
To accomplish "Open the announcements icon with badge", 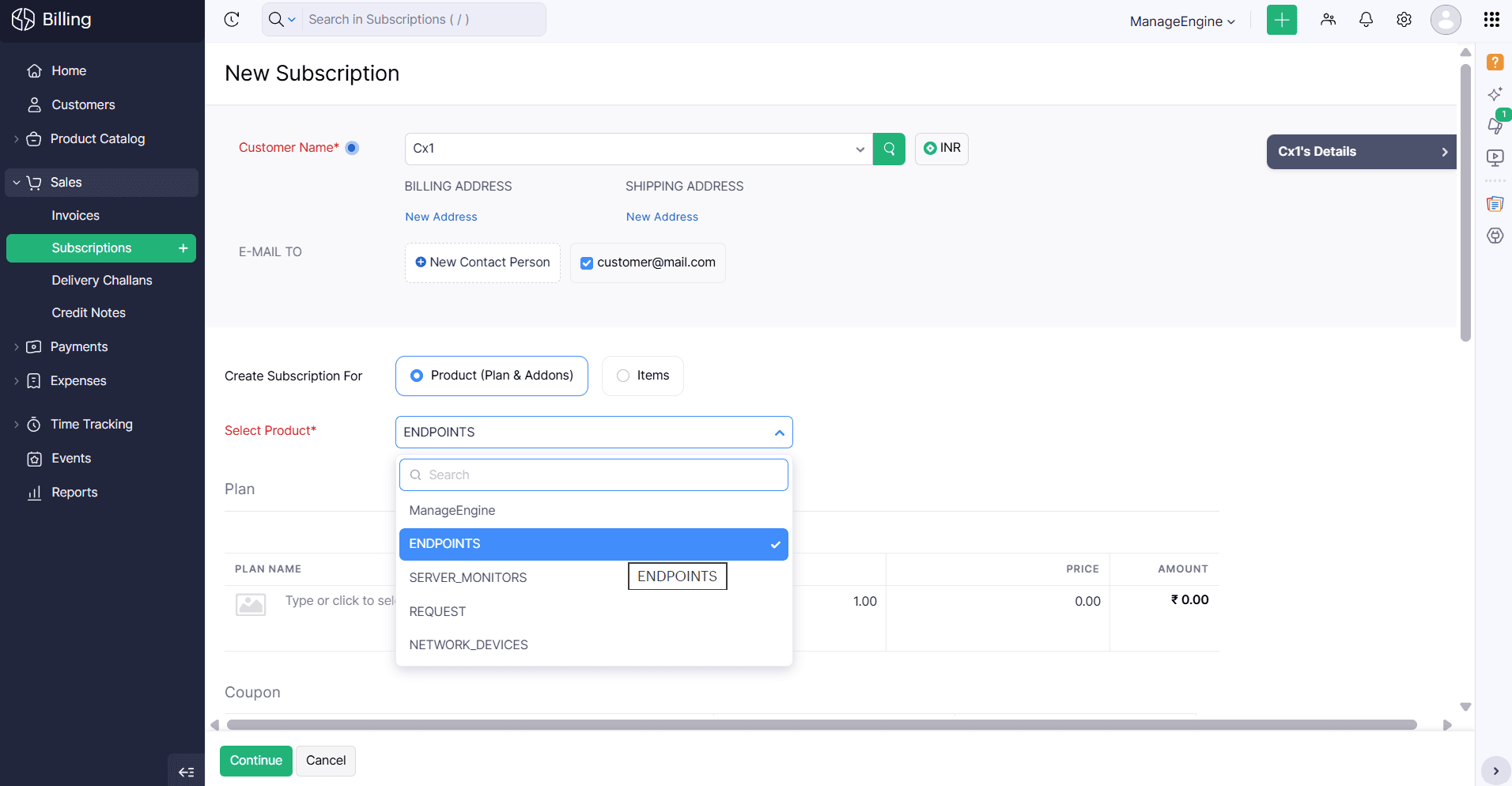I will tap(1495, 125).
